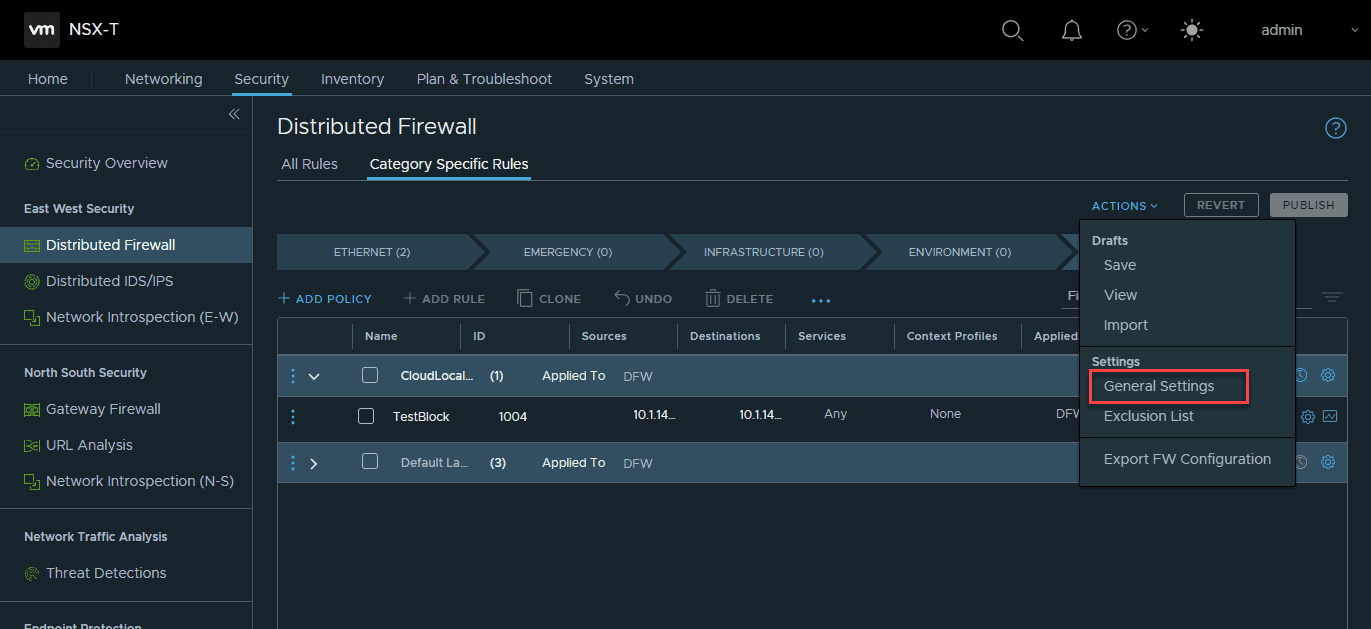Go to the Home tab
This screenshot has height=629, width=1371.
pyautogui.click(x=48, y=79)
